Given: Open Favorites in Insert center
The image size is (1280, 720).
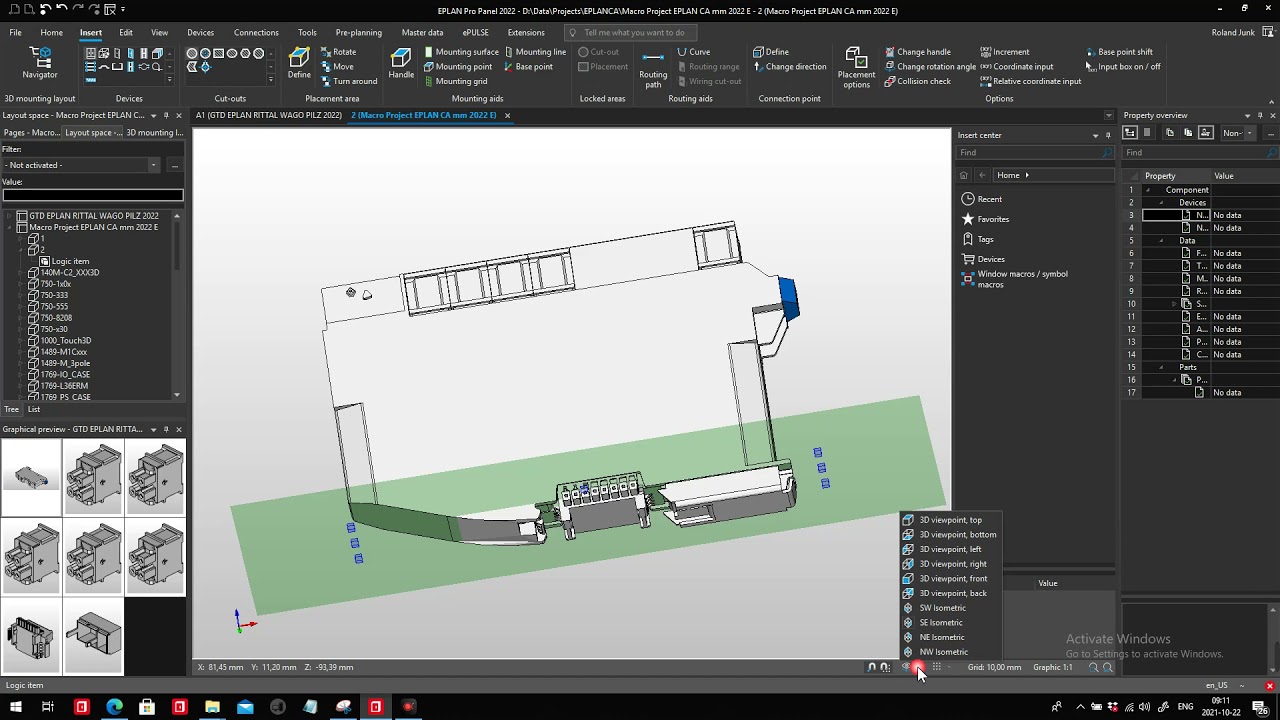Looking at the screenshot, I should click(985, 219).
